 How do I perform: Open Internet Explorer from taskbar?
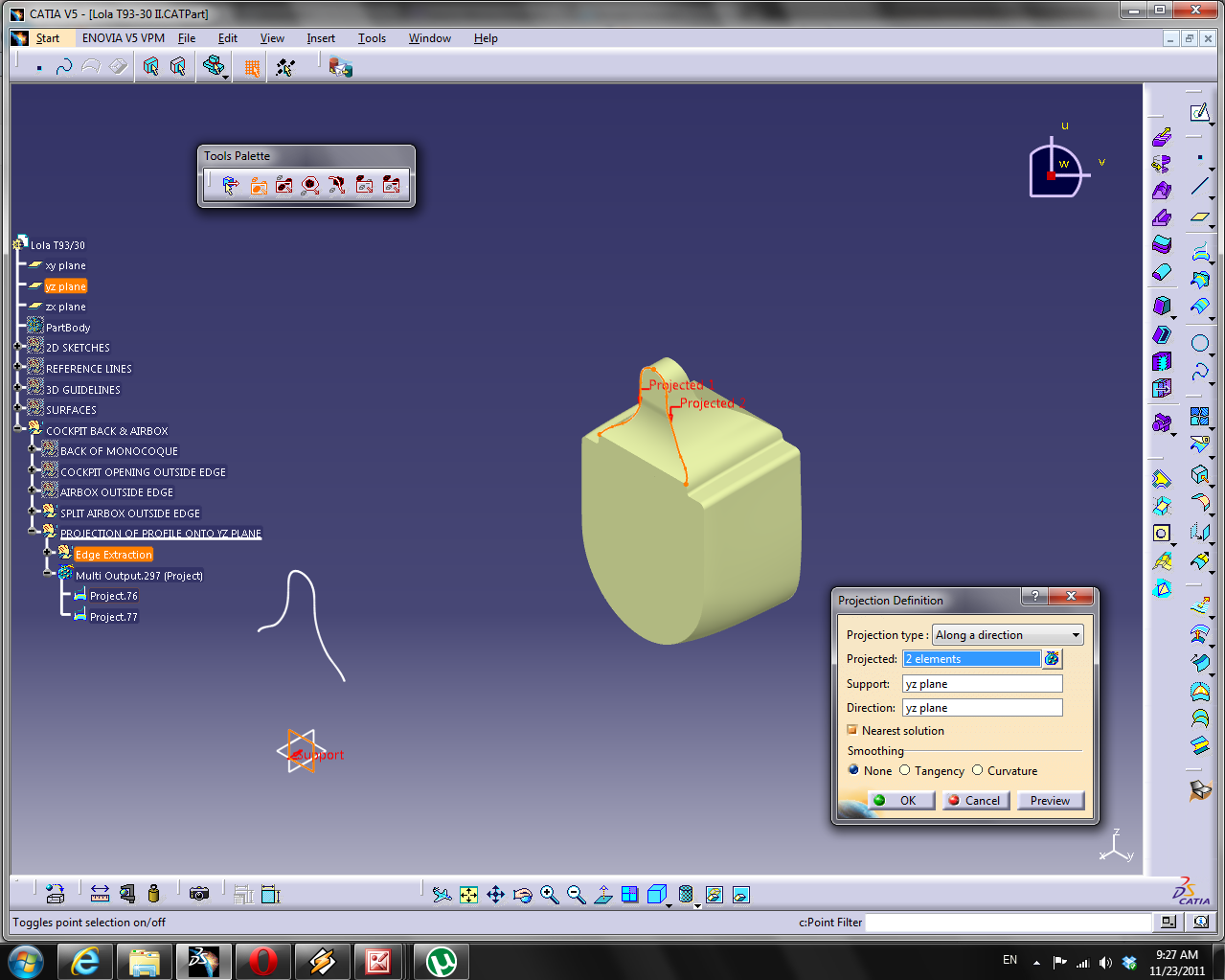pyautogui.click(x=85, y=961)
